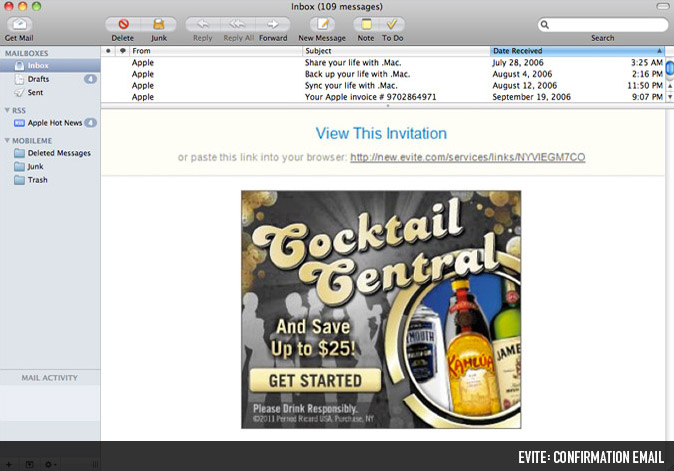Click the Reply arrow button

pyautogui.click(x=203, y=24)
